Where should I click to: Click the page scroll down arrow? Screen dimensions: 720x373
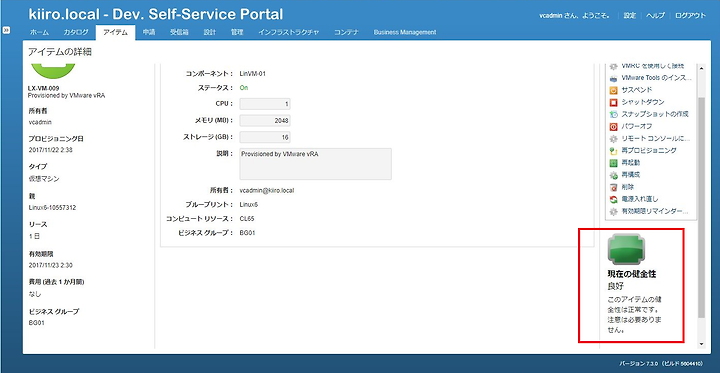coord(701,344)
